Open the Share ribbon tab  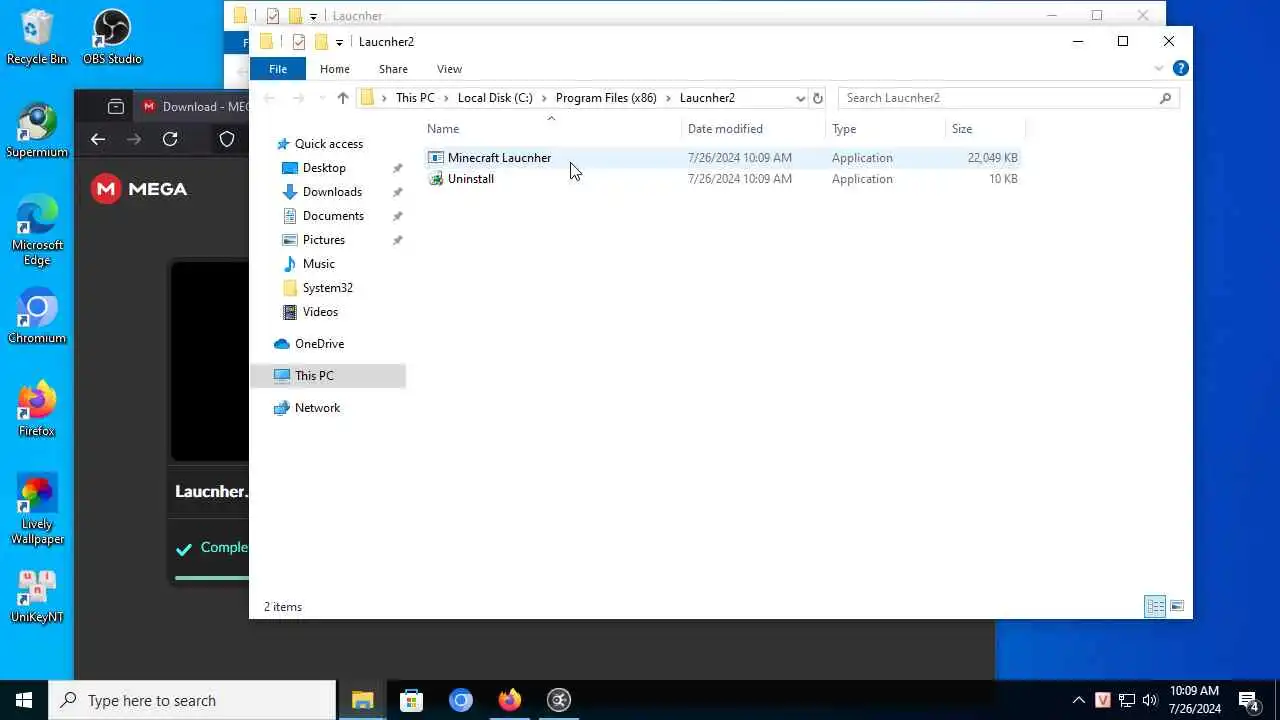point(393,69)
